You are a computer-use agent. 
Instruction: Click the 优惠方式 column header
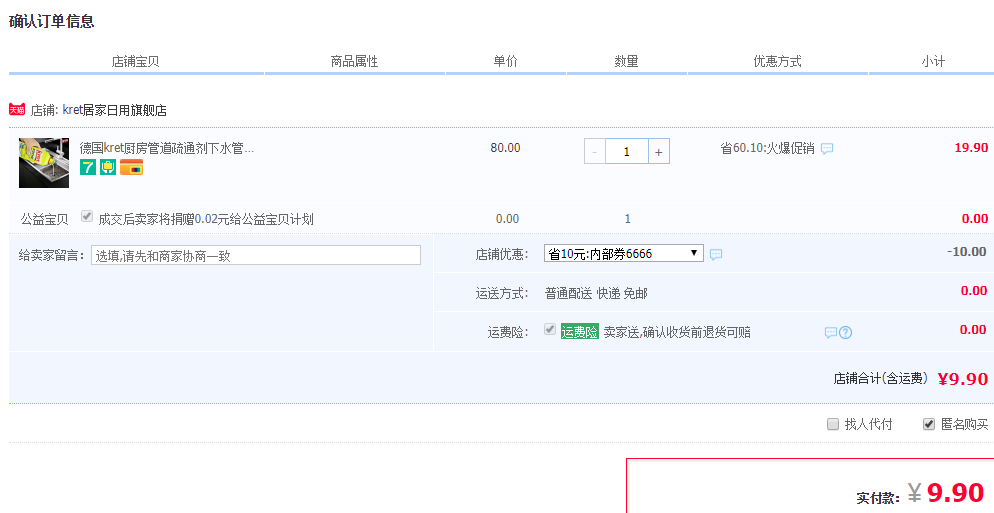(x=777, y=62)
